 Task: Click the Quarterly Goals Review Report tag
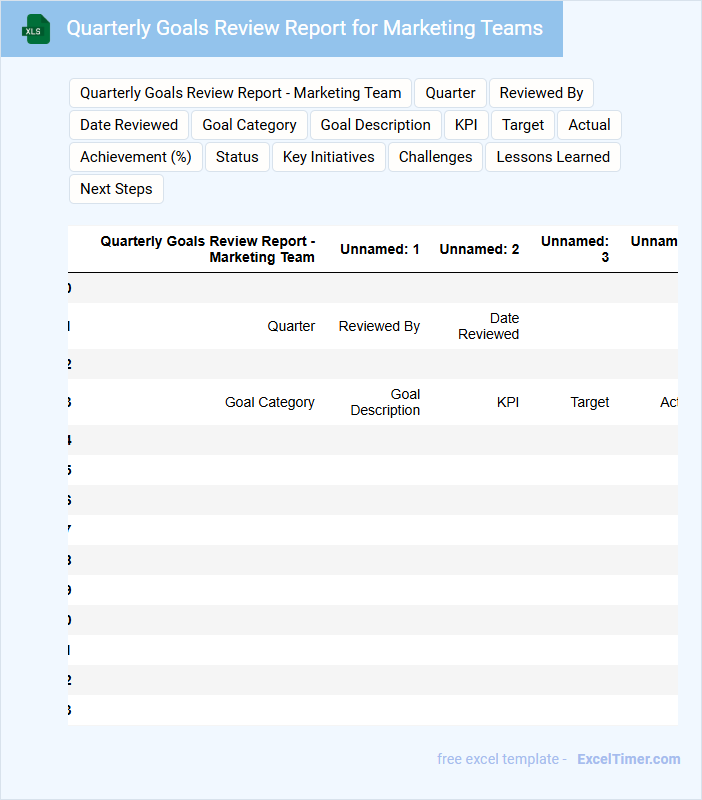tap(240, 93)
